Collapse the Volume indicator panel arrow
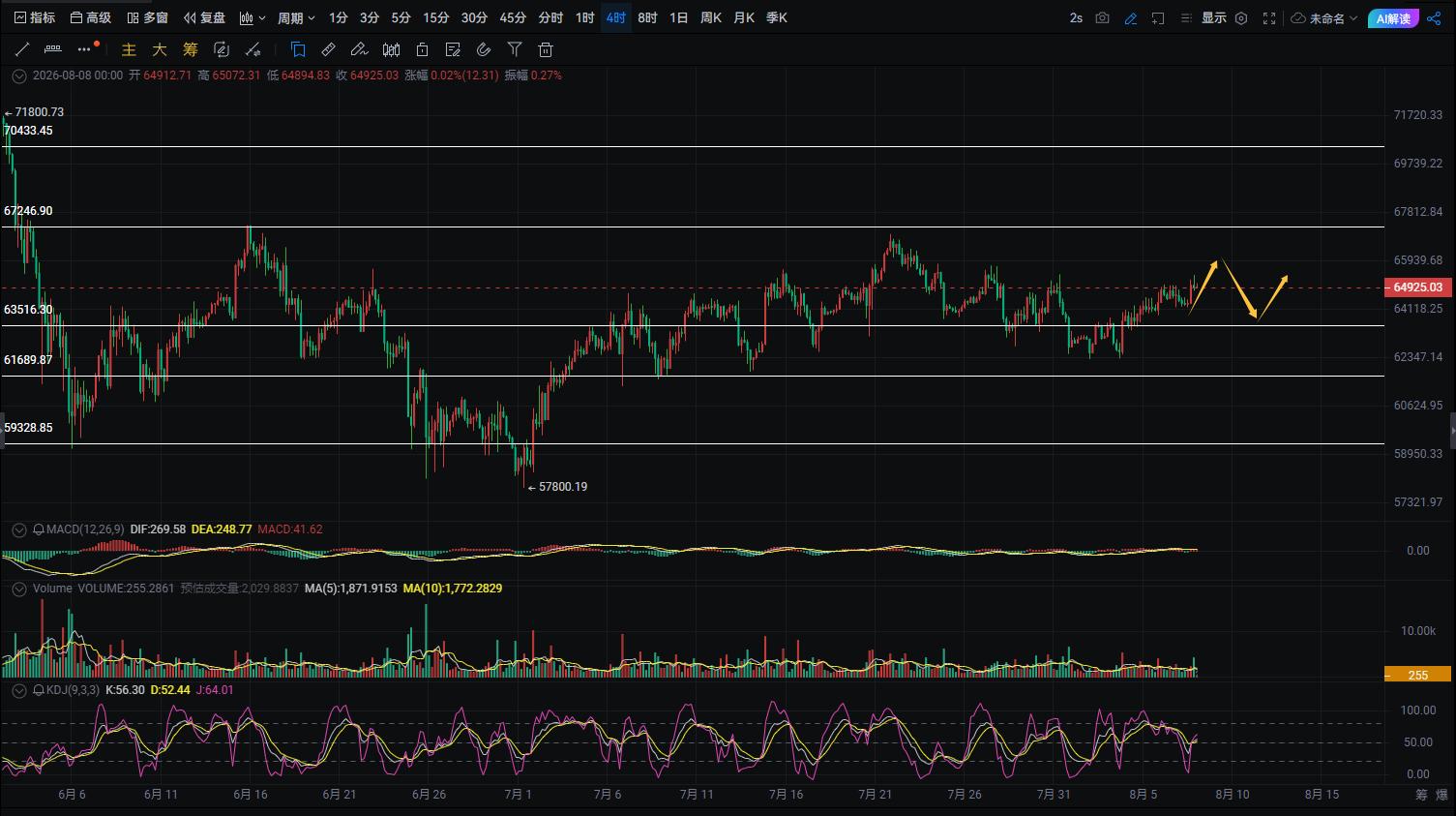This screenshot has height=816, width=1456. pyautogui.click(x=18, y=588)
